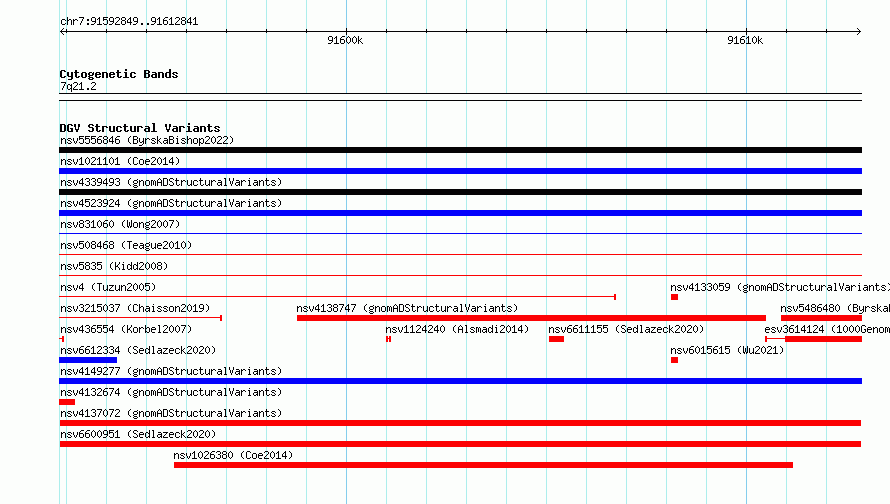Select the red bar for nsv6600951

(460, 444)
